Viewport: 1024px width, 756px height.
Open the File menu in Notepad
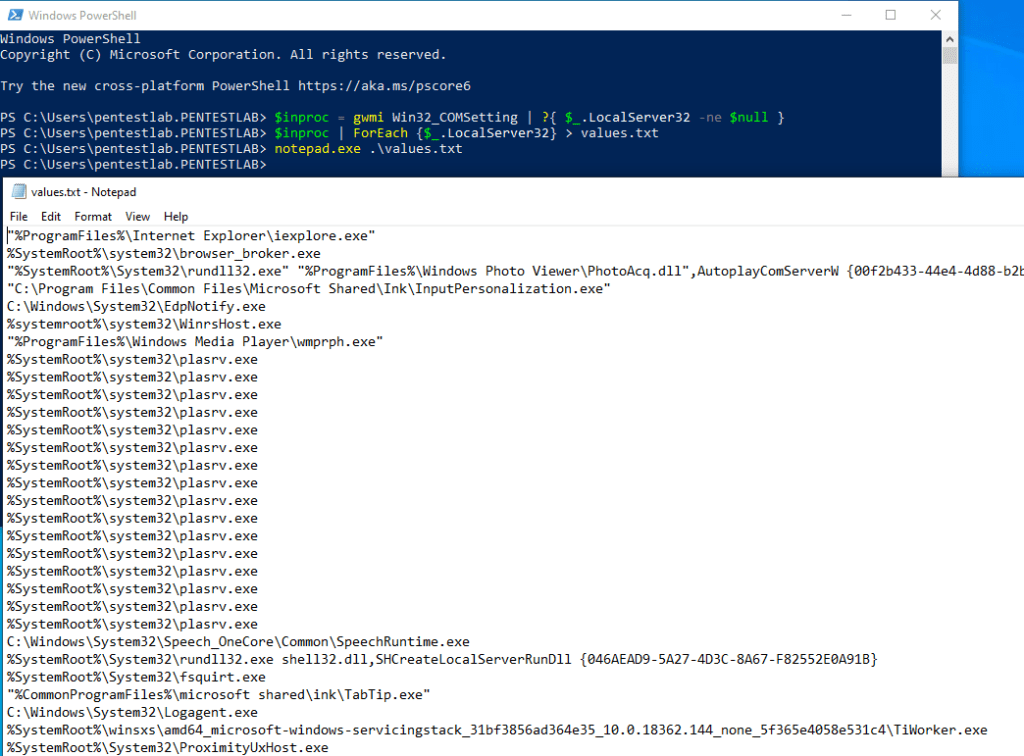(x=19, y=217)
